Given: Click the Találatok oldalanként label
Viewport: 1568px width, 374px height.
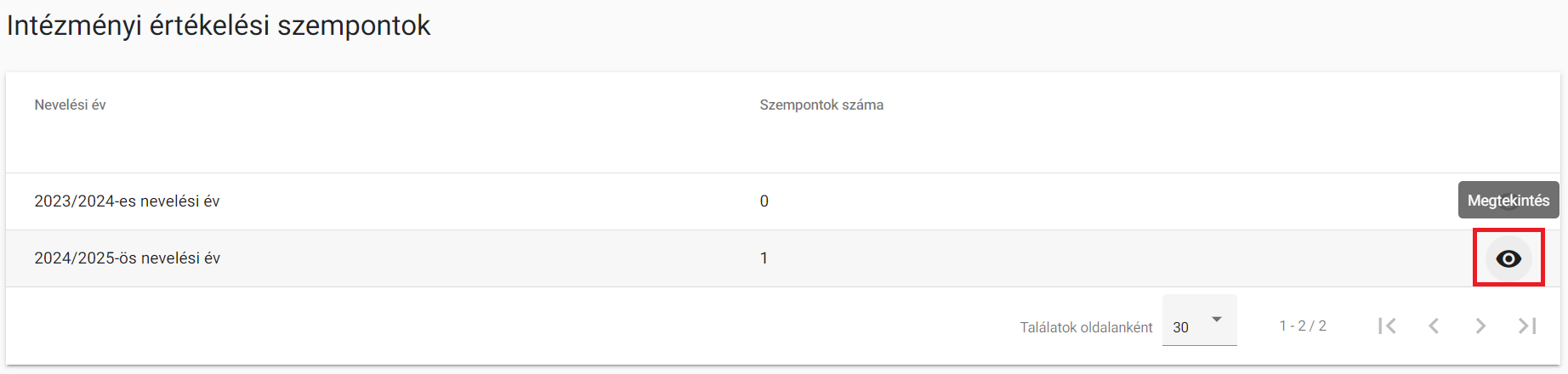Looking at the screenshot, I should pos(1086,327).
